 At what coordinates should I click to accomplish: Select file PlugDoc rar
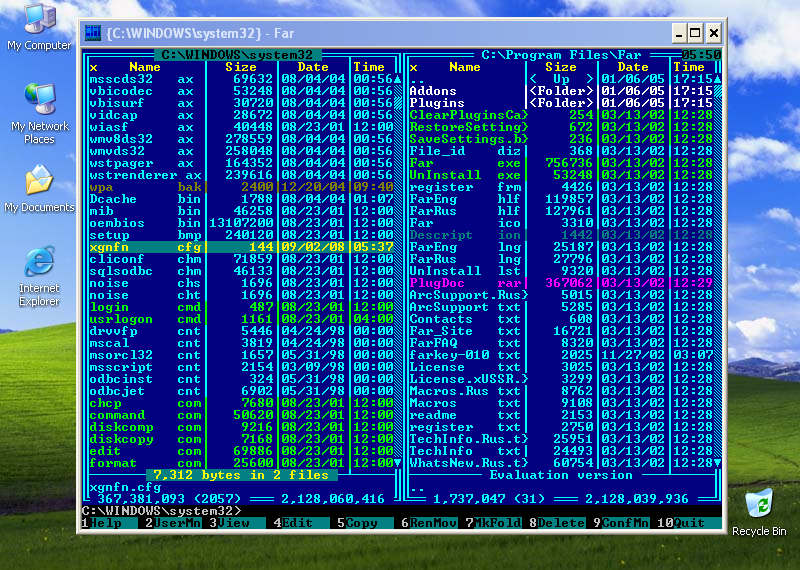pos(561,283)
